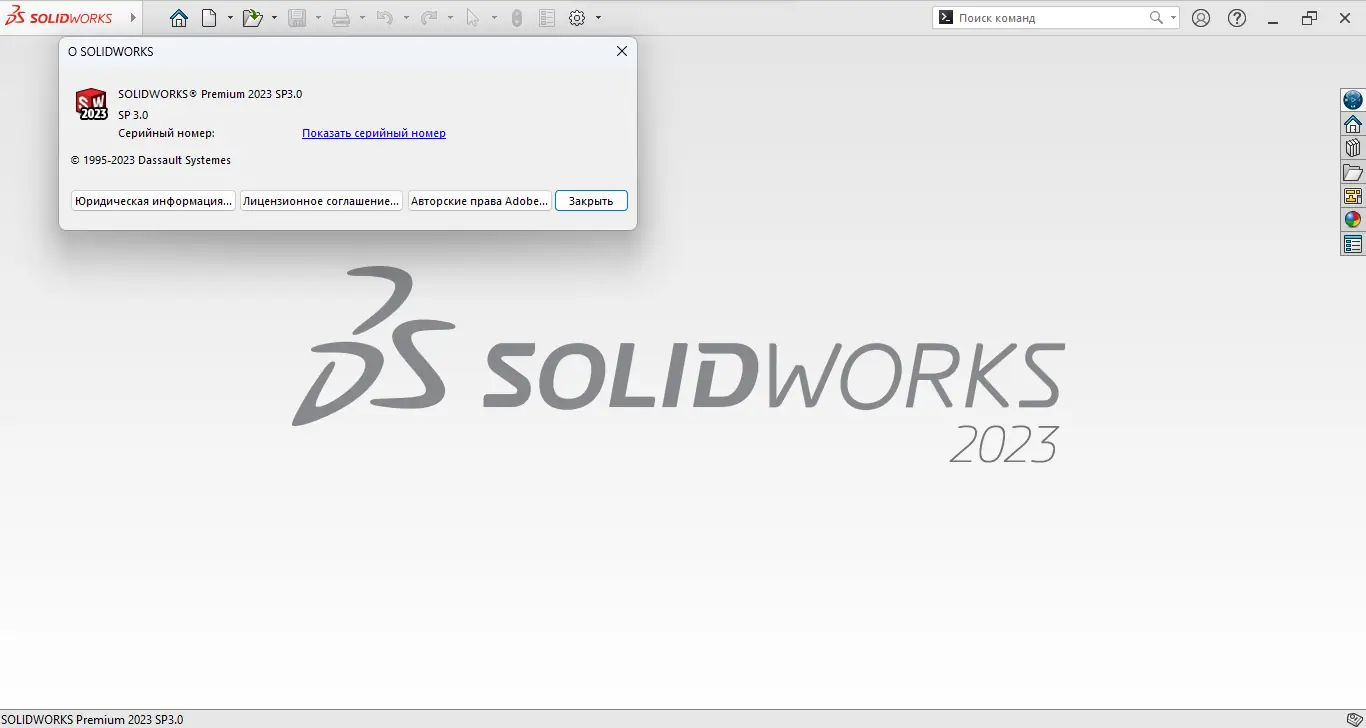
Task: Expand the Open file dropdown arrow
Action: point(274,17)
